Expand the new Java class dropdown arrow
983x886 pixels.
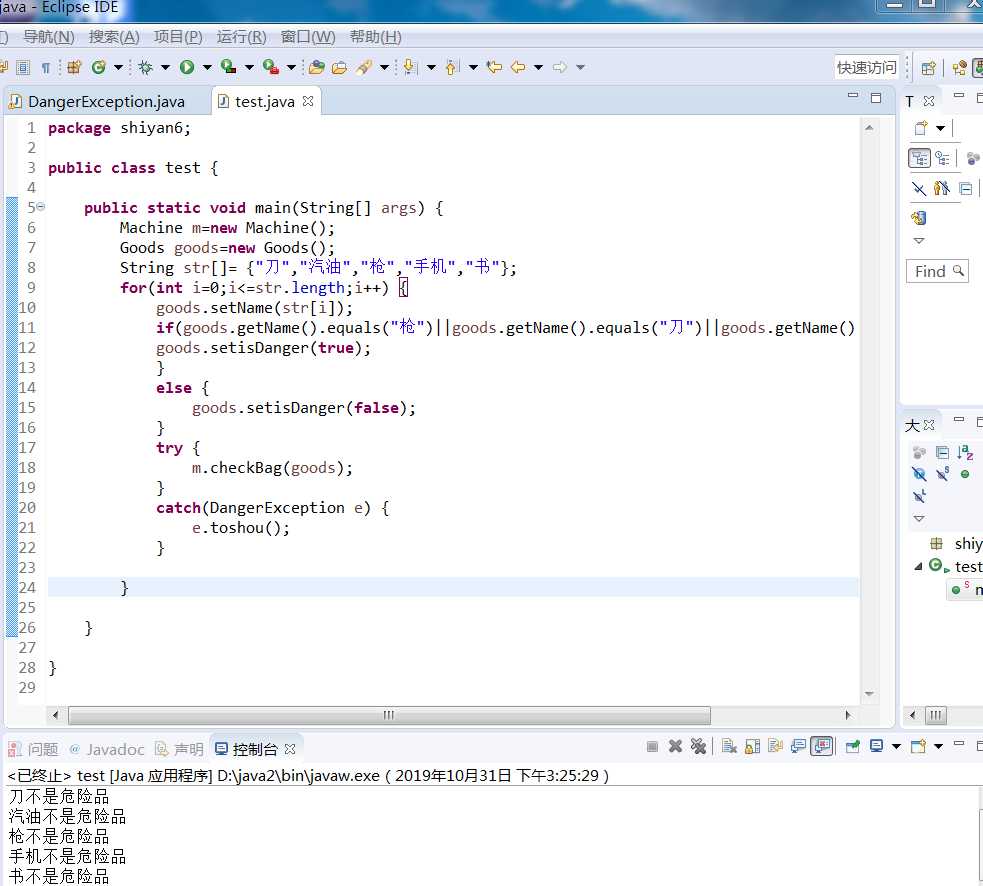(x=118, y=67)
